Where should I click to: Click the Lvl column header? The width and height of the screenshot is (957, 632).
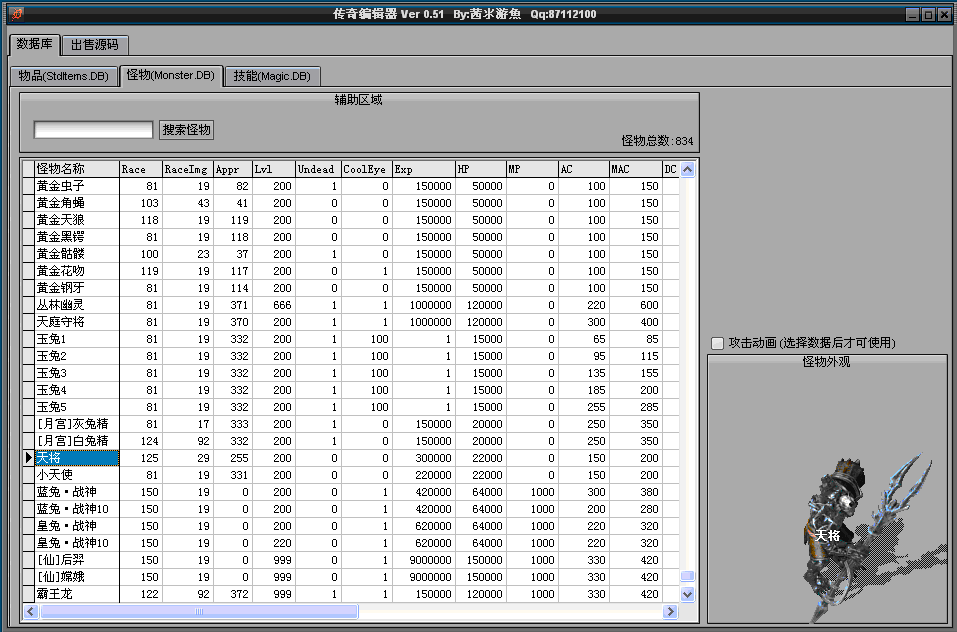point(273,169)
